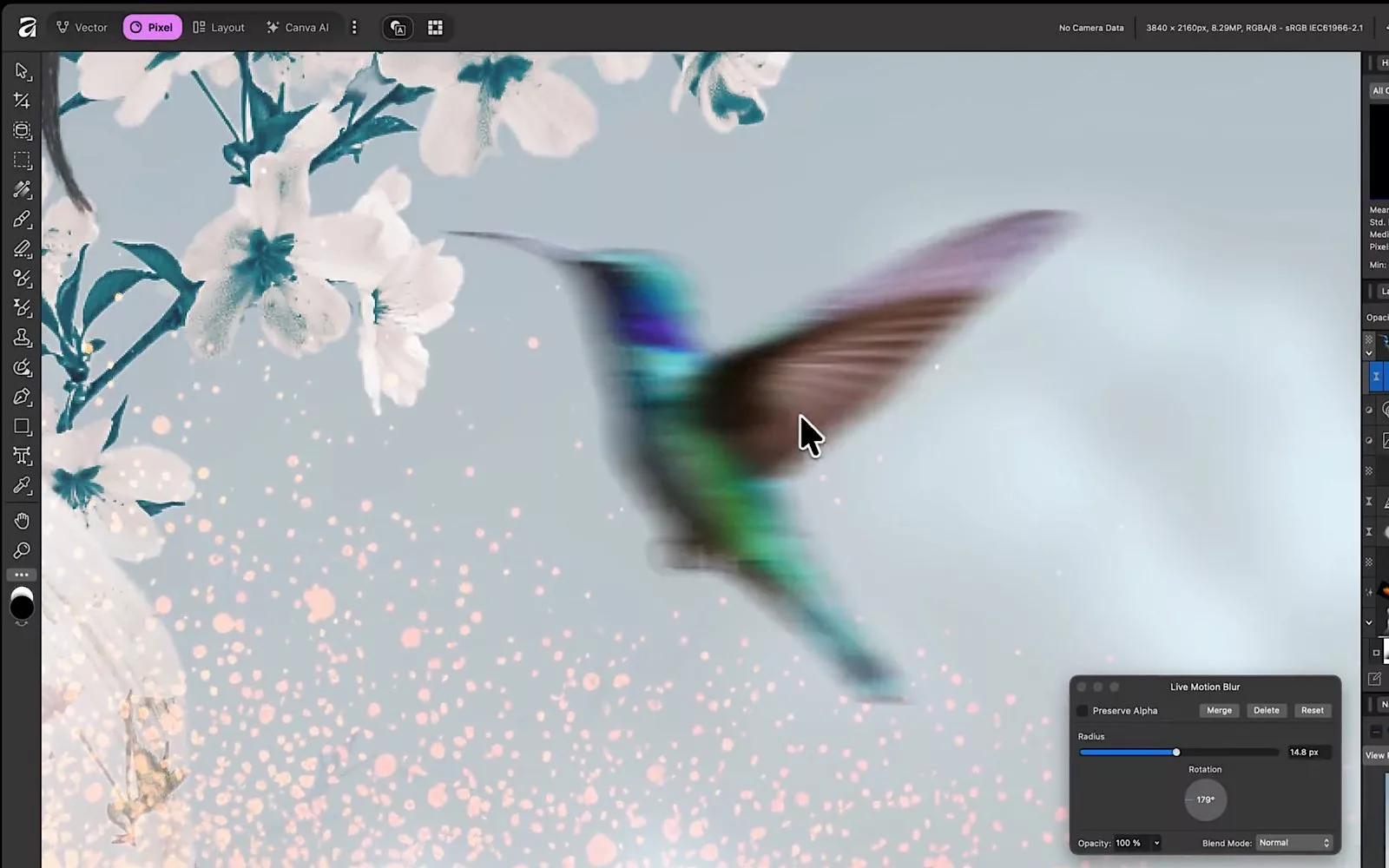Click the Reset button in Live Motion Blur
The height and width of the screenshot is (868, 1389).
(1312, 710)
